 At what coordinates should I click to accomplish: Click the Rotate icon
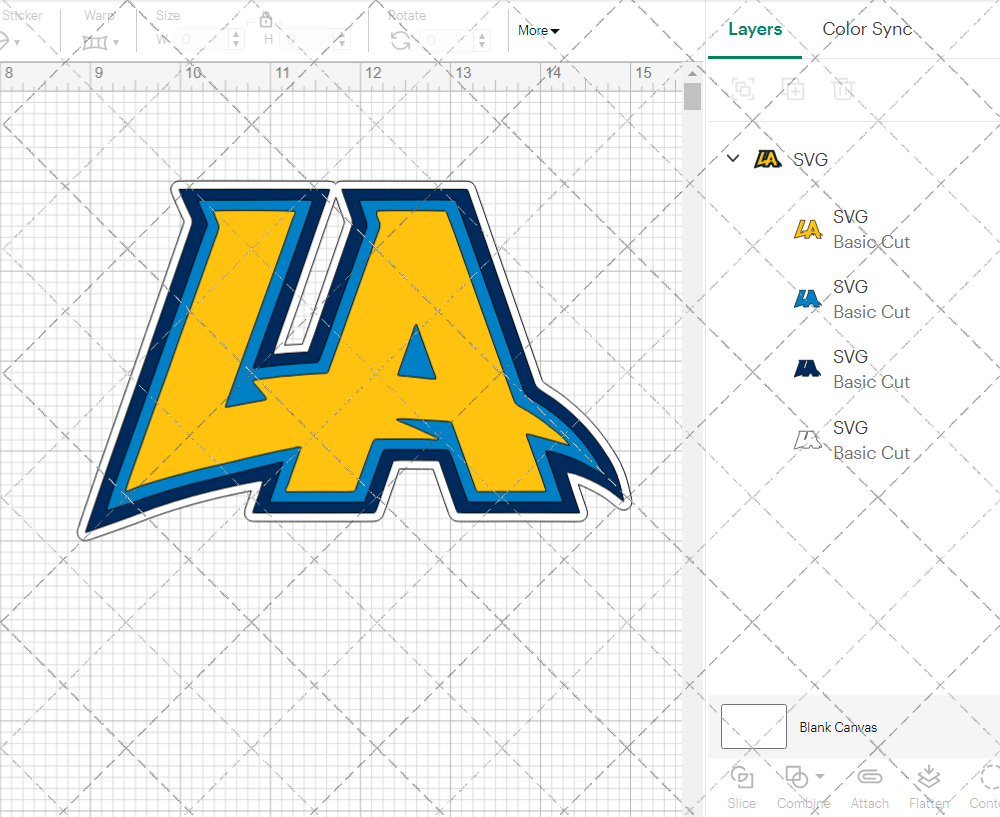tap(401, 41)
